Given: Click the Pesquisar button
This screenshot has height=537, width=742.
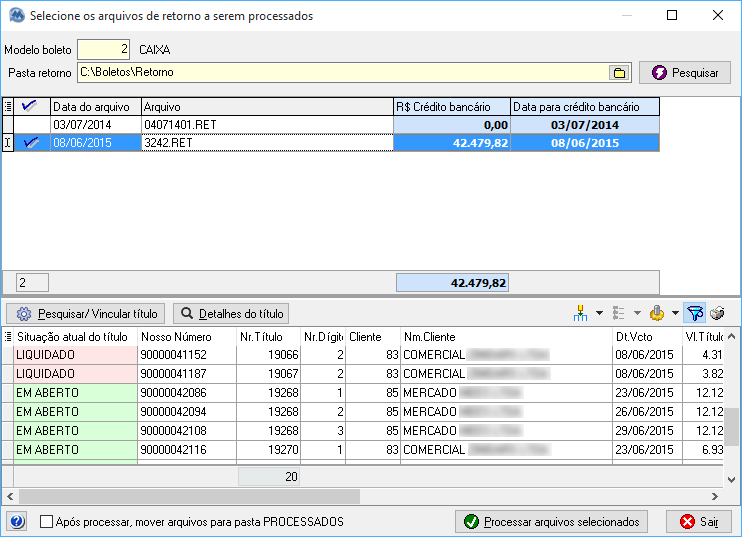Looking at the screenshot, I should click(685, 73).
